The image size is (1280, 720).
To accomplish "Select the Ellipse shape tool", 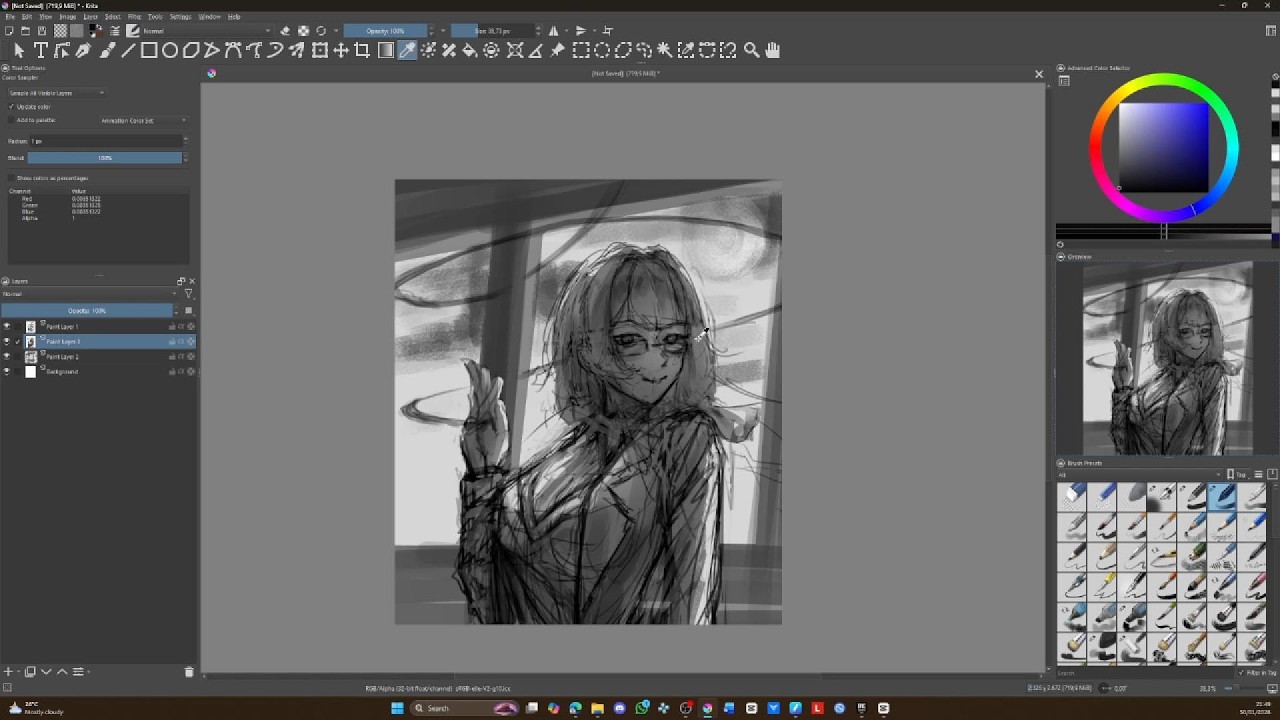I will tap(170, 50).
